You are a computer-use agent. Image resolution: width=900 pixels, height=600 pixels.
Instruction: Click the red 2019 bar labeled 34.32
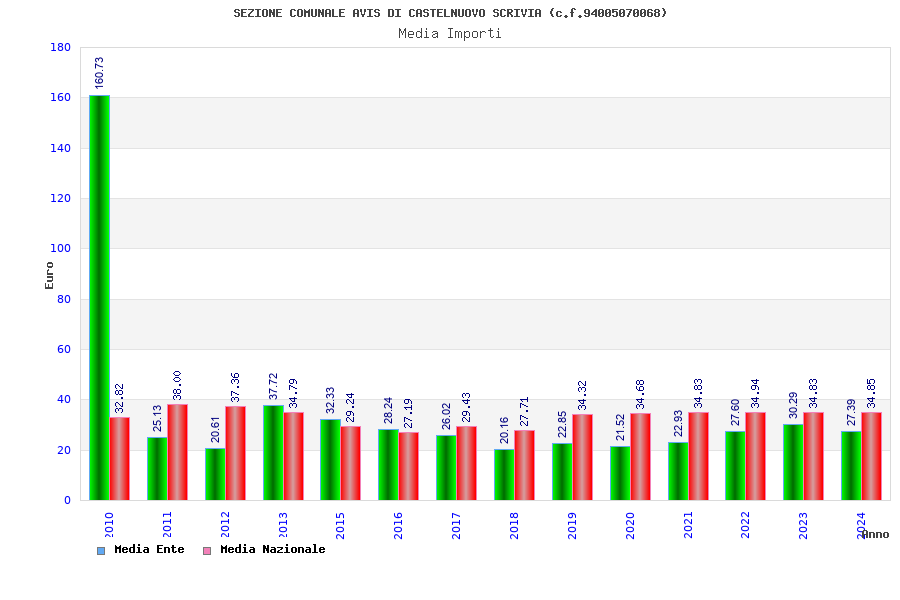(x=583, y=457)
